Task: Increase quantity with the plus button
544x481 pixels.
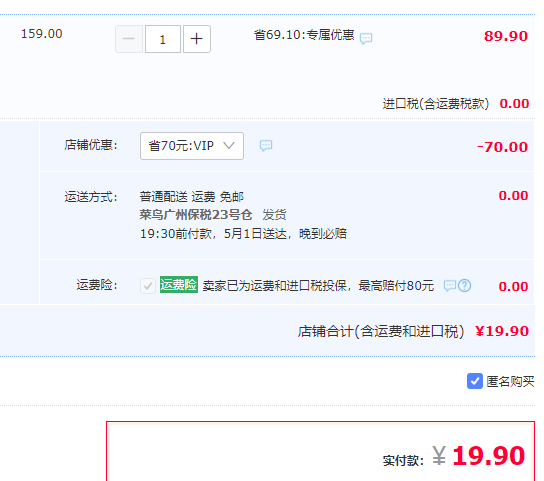Action: (197, 39)
